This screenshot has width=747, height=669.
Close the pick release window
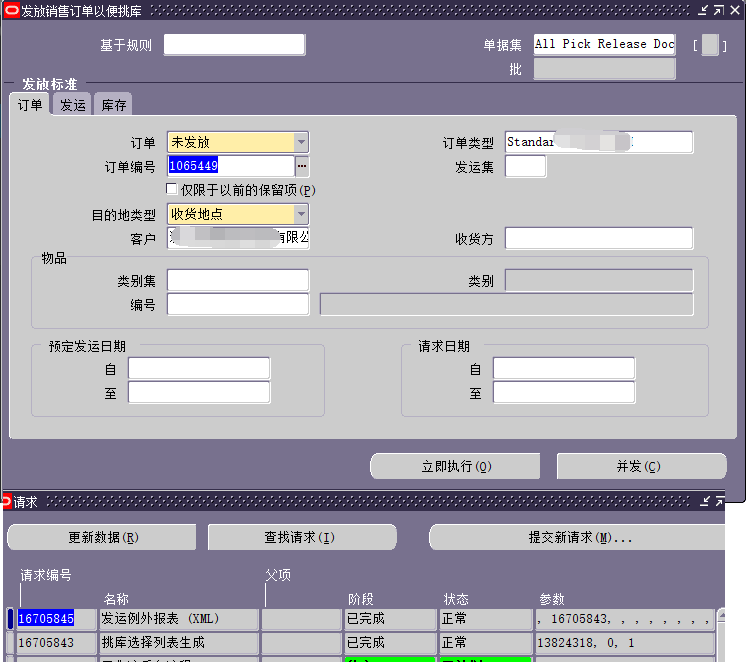(x=735, y=9)
